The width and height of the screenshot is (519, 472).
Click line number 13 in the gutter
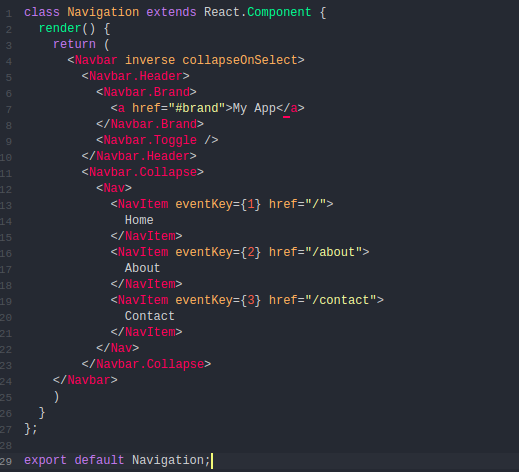tap(6, 206)
